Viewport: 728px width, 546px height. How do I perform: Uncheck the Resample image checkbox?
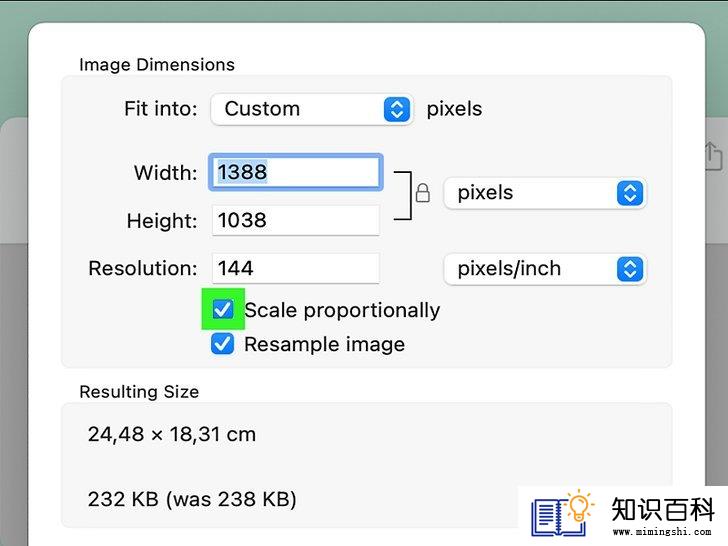[x=222, y=344]
